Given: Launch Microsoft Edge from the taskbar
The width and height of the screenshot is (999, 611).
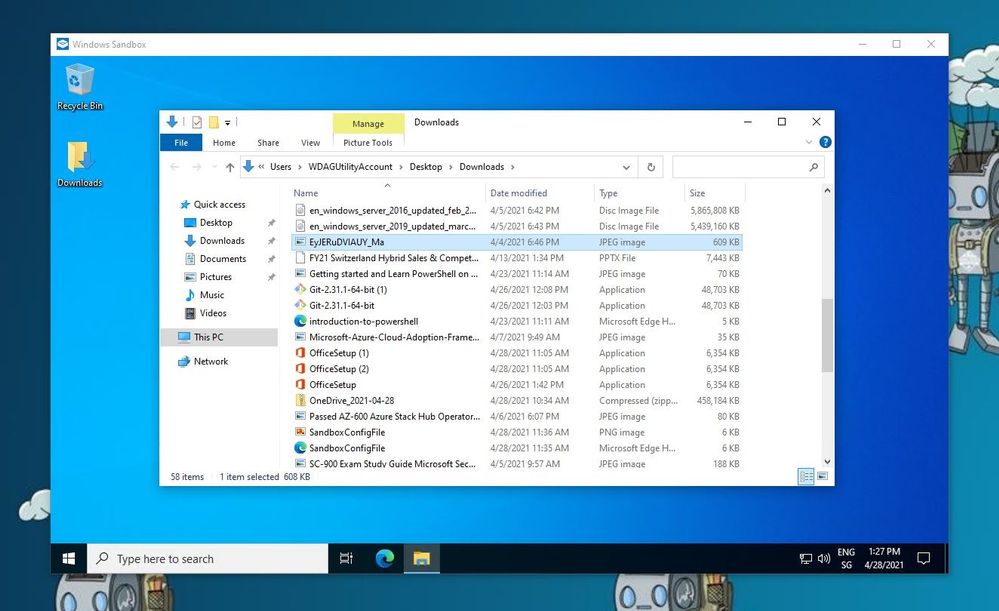Looking at the screenshot, I should (384, 559).
